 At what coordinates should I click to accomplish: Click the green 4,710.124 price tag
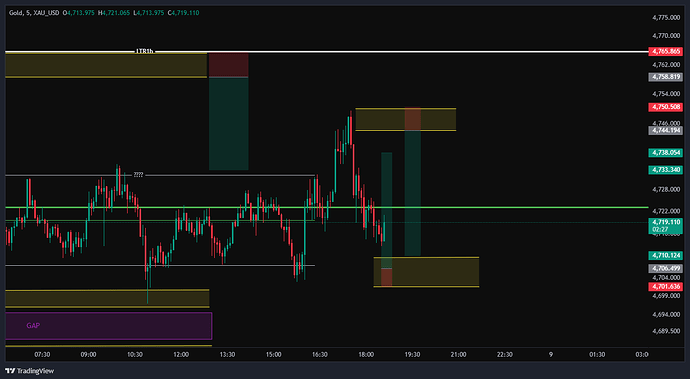click(x=666, y=255)
